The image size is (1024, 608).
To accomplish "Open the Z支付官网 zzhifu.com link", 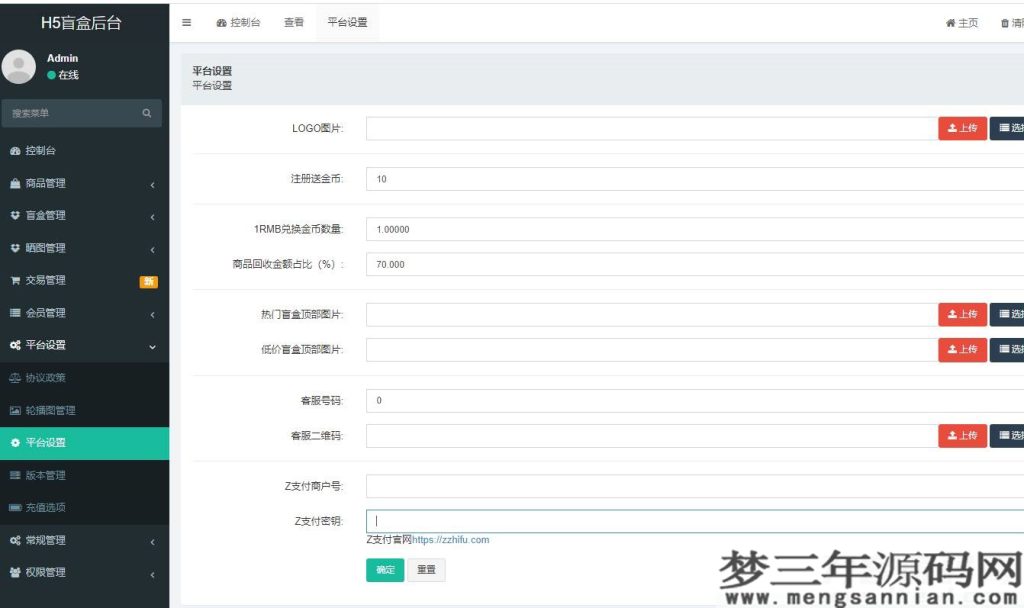I will (450, 539).
